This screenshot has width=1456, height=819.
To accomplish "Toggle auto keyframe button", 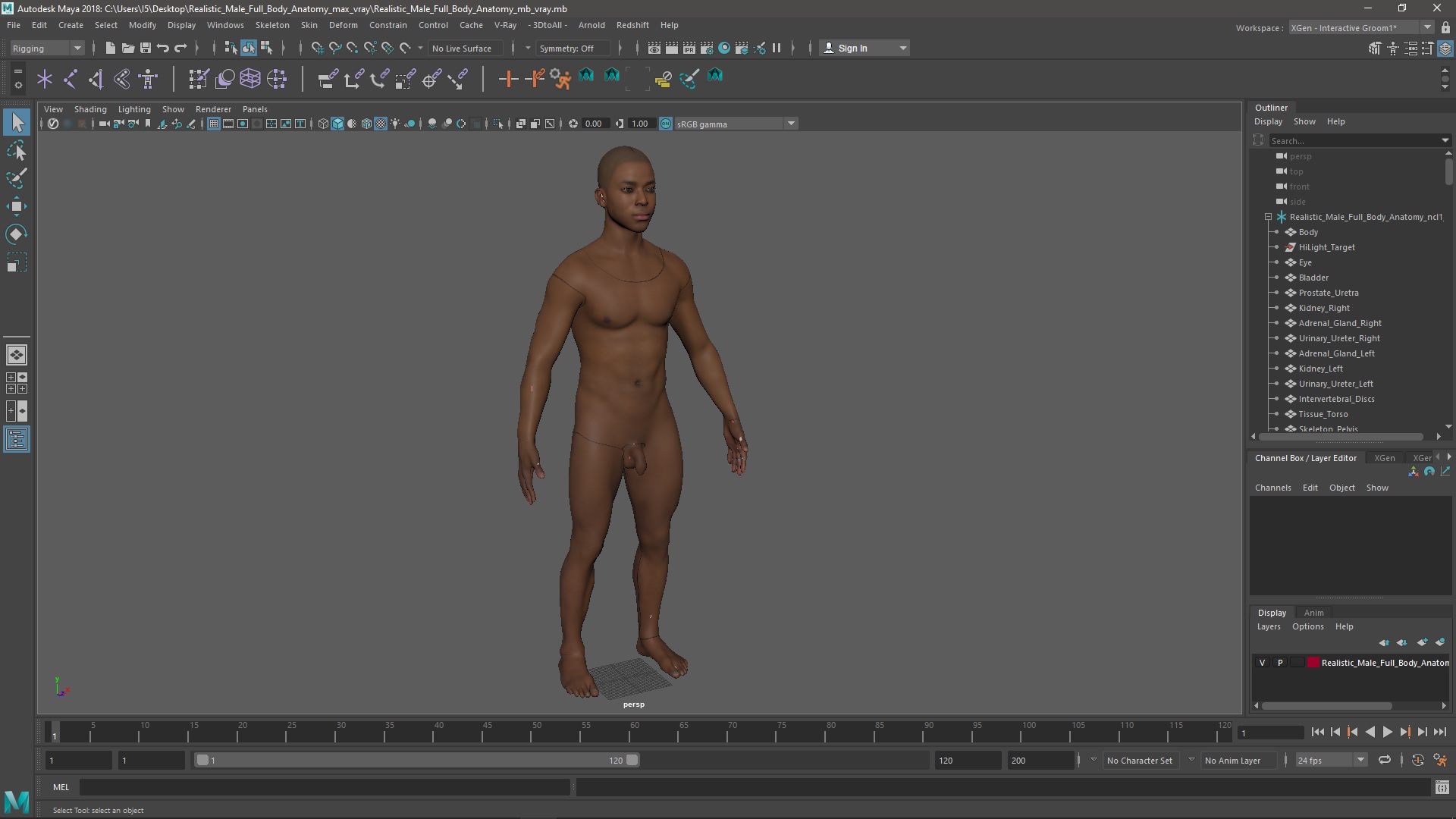I will point(1418,760).
